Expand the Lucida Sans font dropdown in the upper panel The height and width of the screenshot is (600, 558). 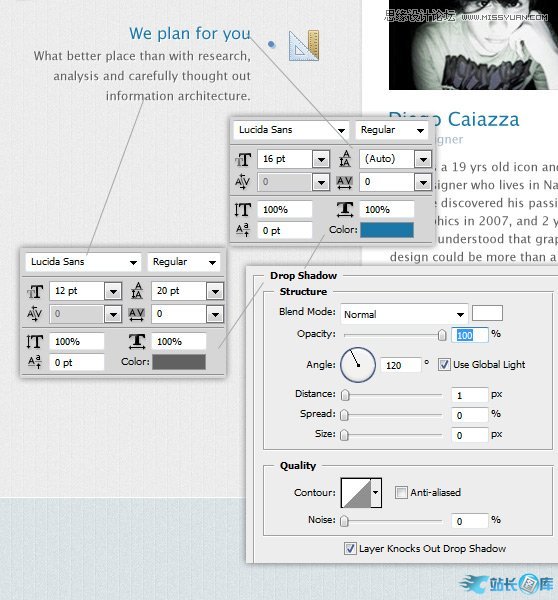(x=291, y=130)
